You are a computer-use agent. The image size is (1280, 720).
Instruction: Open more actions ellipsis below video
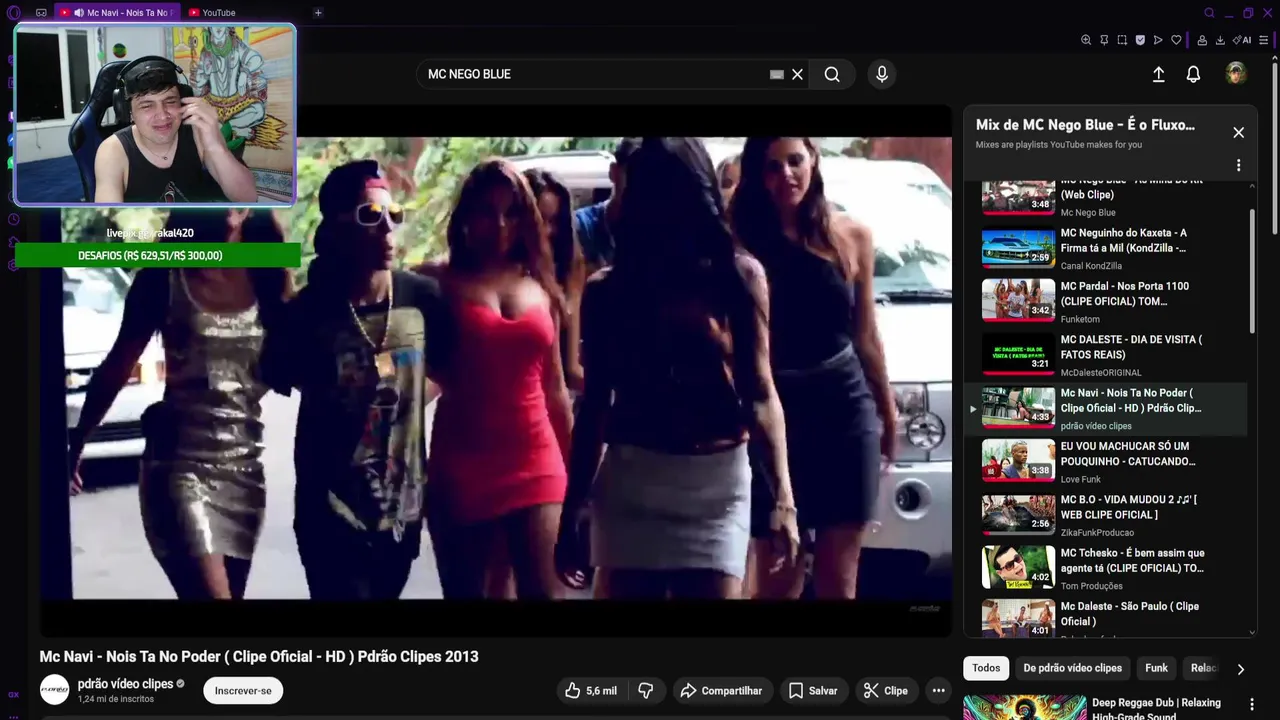point(938,690)
